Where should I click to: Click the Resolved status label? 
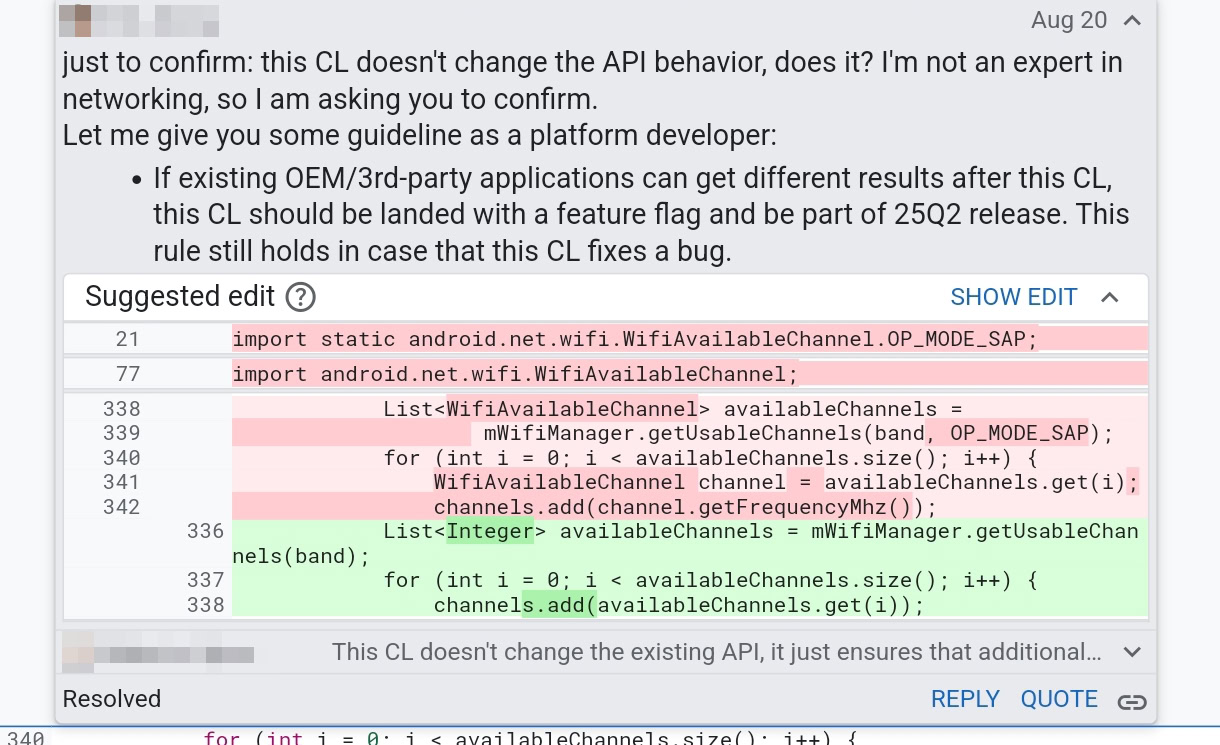click(x=112, y=699)
